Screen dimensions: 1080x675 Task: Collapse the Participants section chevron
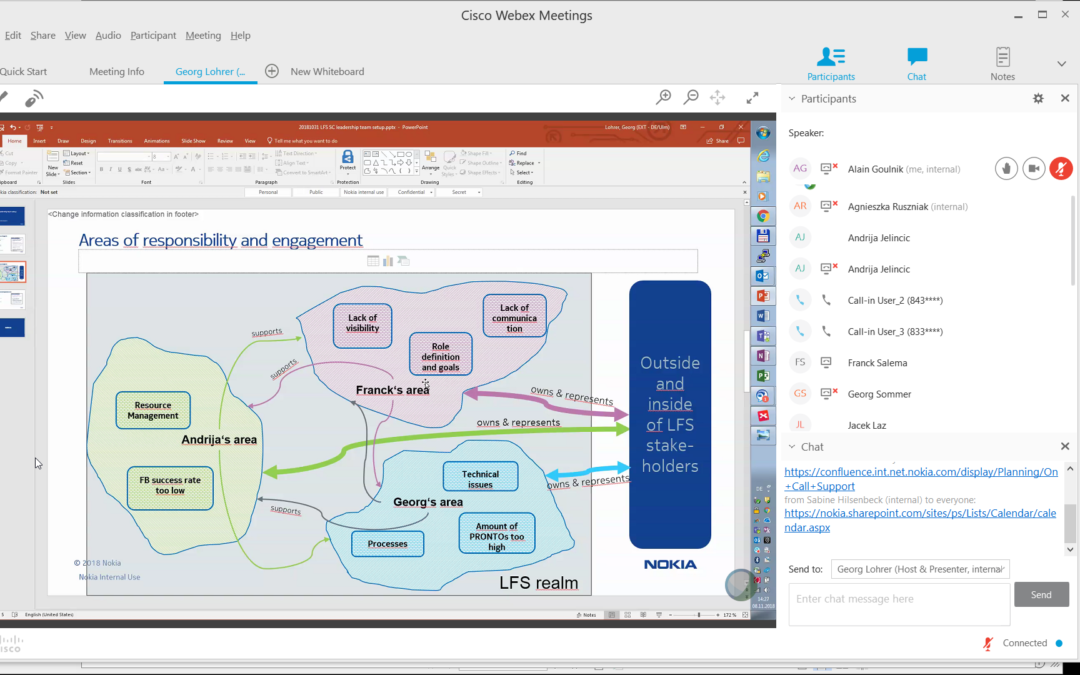(x=791, y=98)
